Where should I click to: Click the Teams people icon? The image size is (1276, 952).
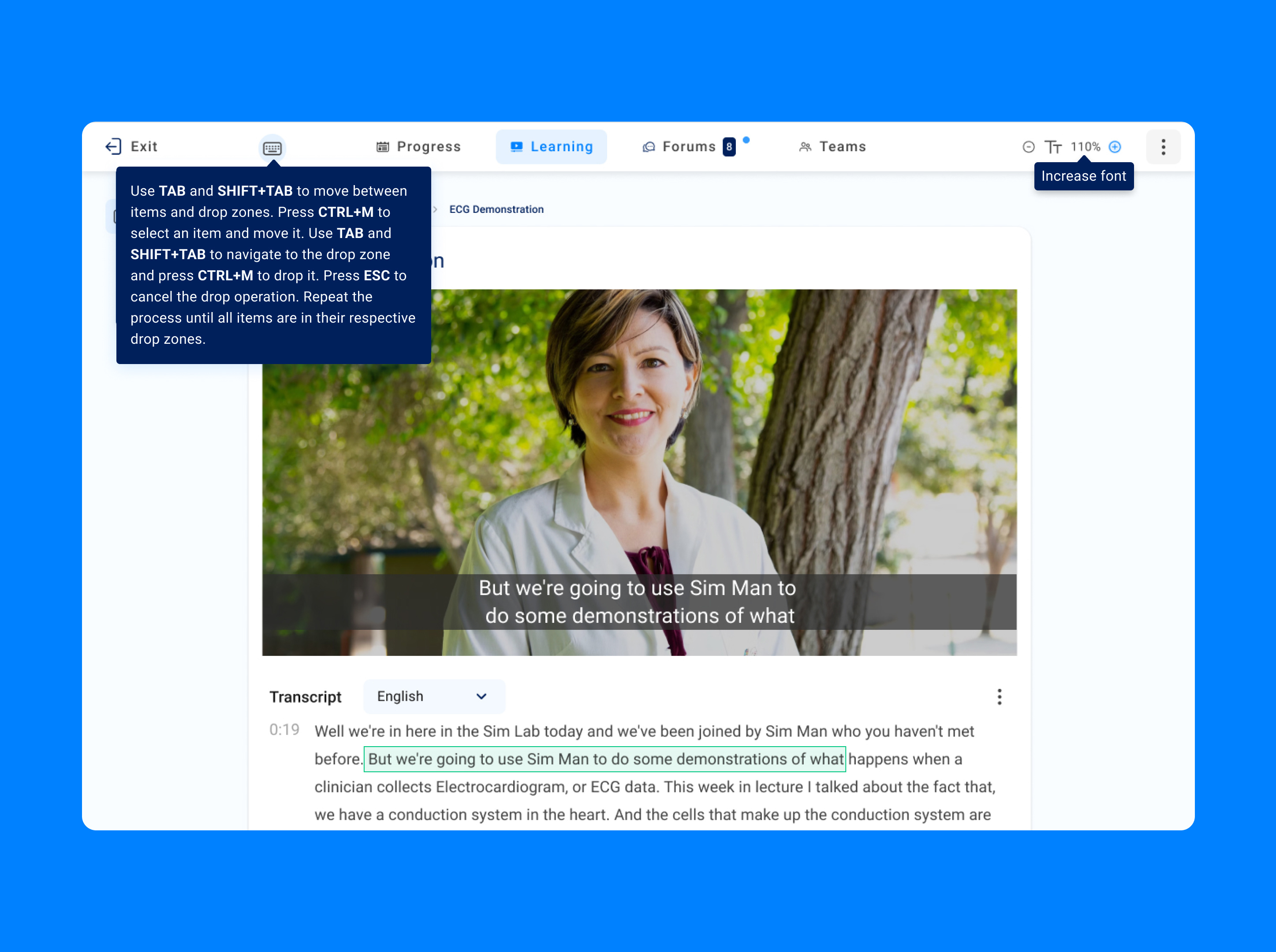click(805, 147)
